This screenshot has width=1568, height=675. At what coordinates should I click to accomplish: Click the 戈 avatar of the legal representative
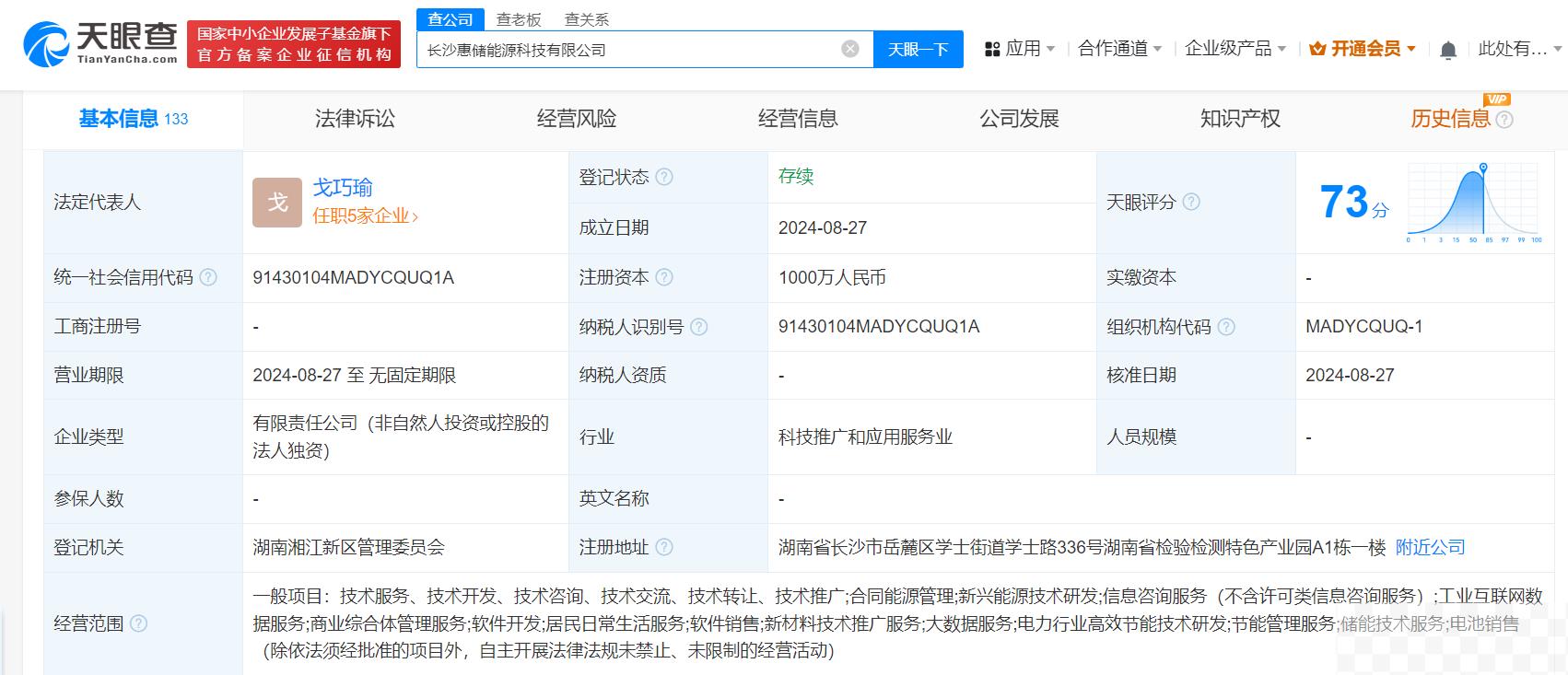277,203
